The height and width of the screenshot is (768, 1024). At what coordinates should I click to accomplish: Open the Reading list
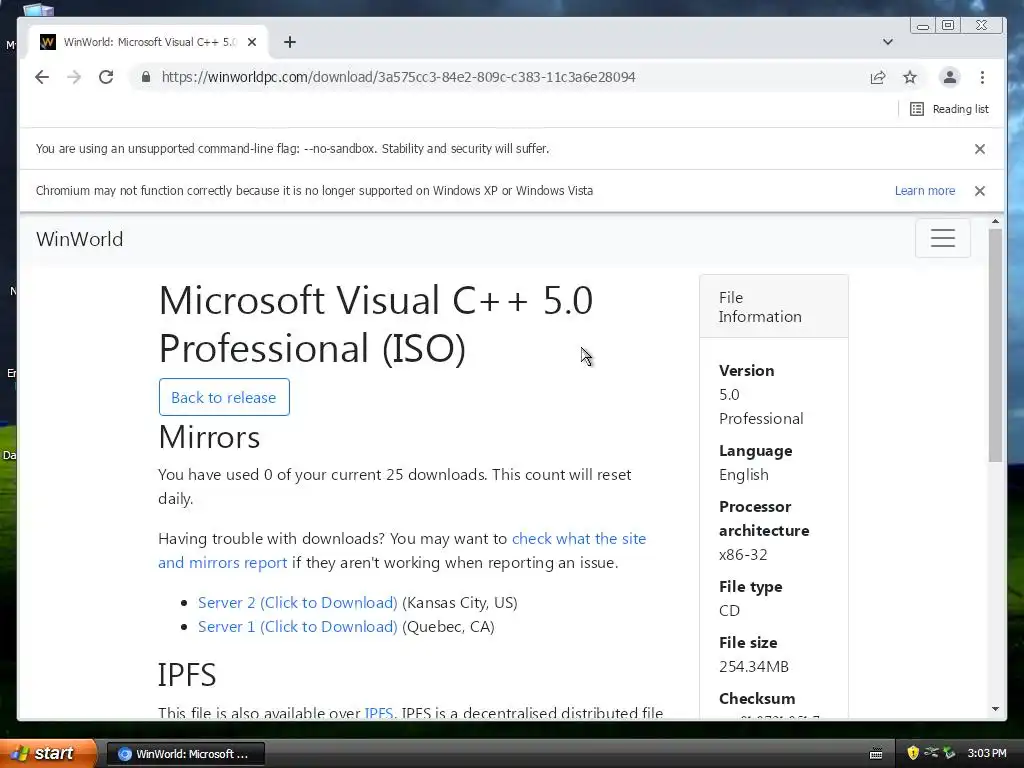[x=950, y=109]
